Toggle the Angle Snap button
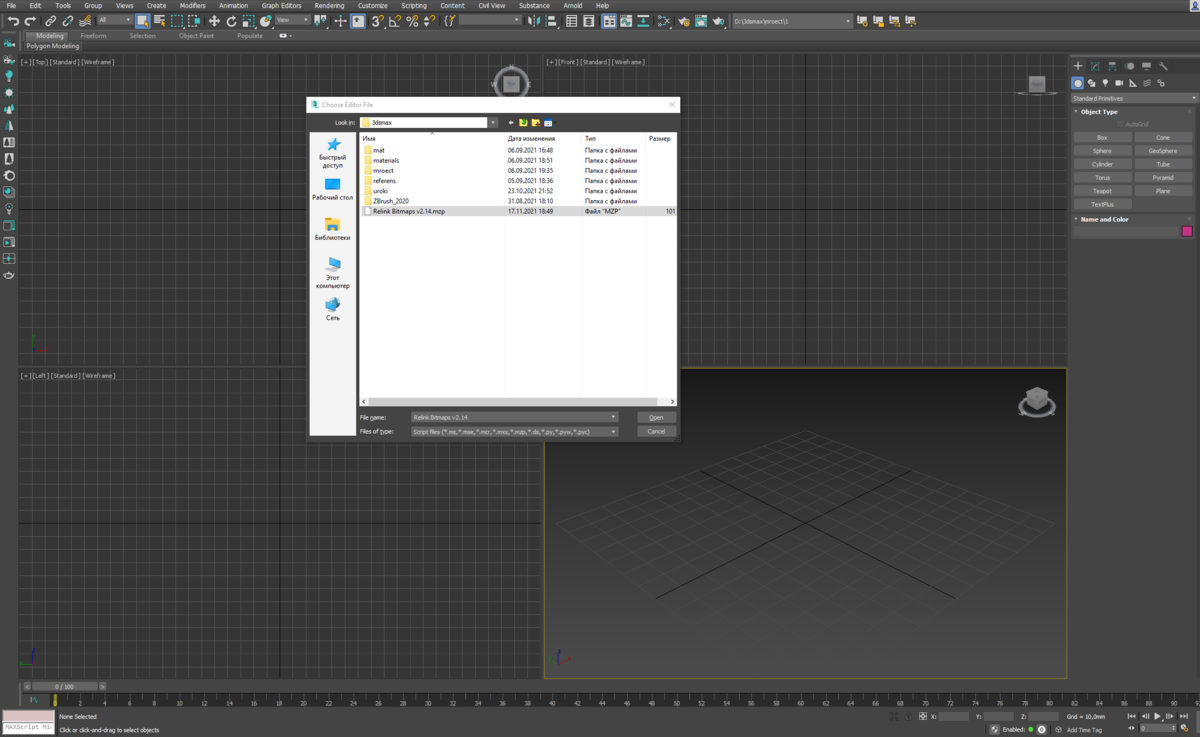Screen dimensions: 1200x737 pos(395,21)
